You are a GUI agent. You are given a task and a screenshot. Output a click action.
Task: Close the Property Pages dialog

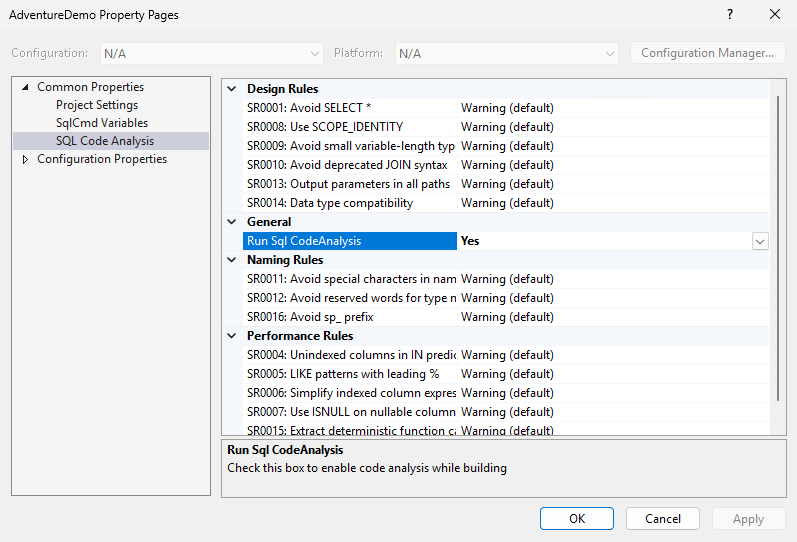[x=774, y=15]
